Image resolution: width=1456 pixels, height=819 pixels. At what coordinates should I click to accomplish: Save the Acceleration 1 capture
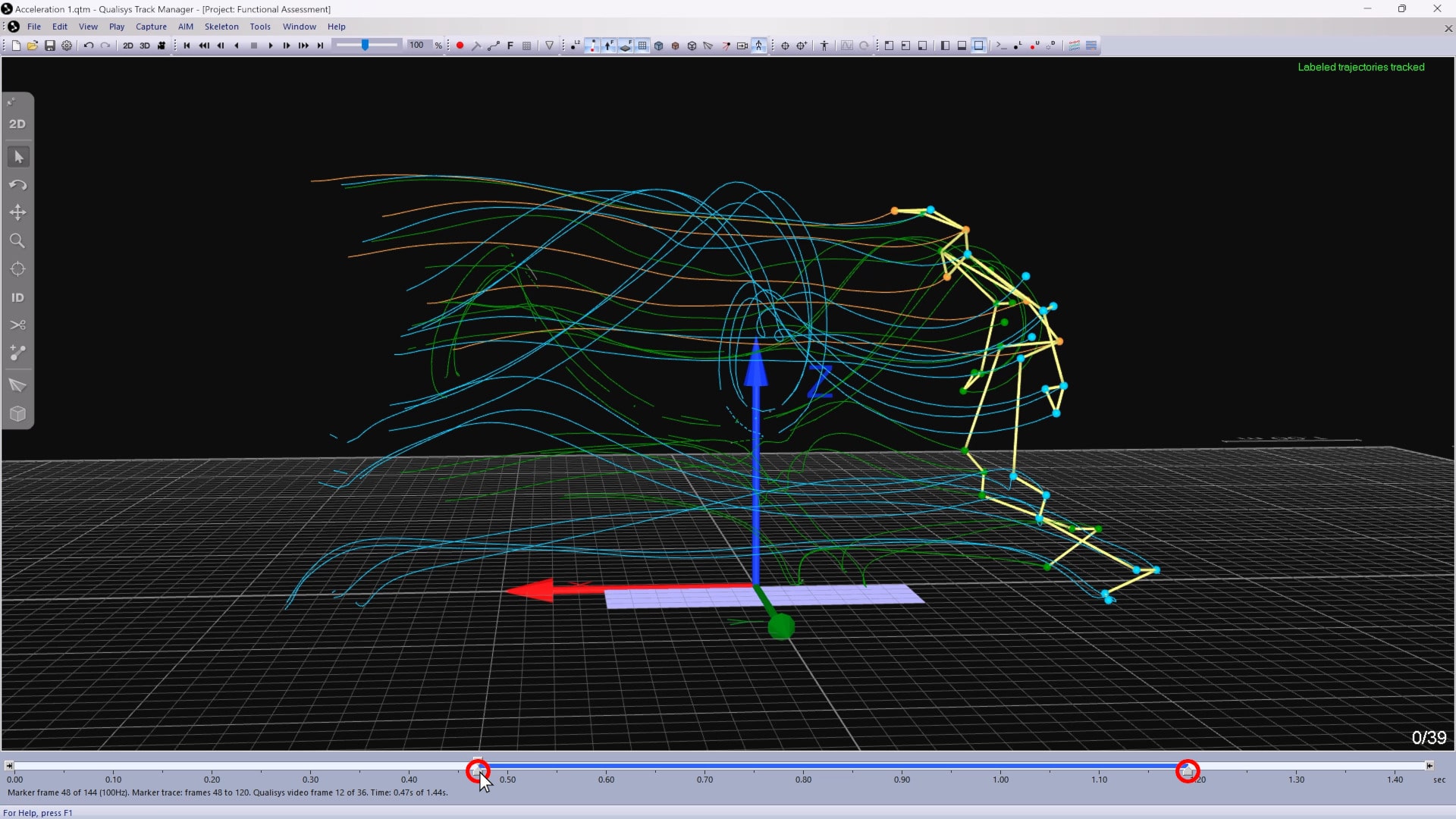coord(50,45)
